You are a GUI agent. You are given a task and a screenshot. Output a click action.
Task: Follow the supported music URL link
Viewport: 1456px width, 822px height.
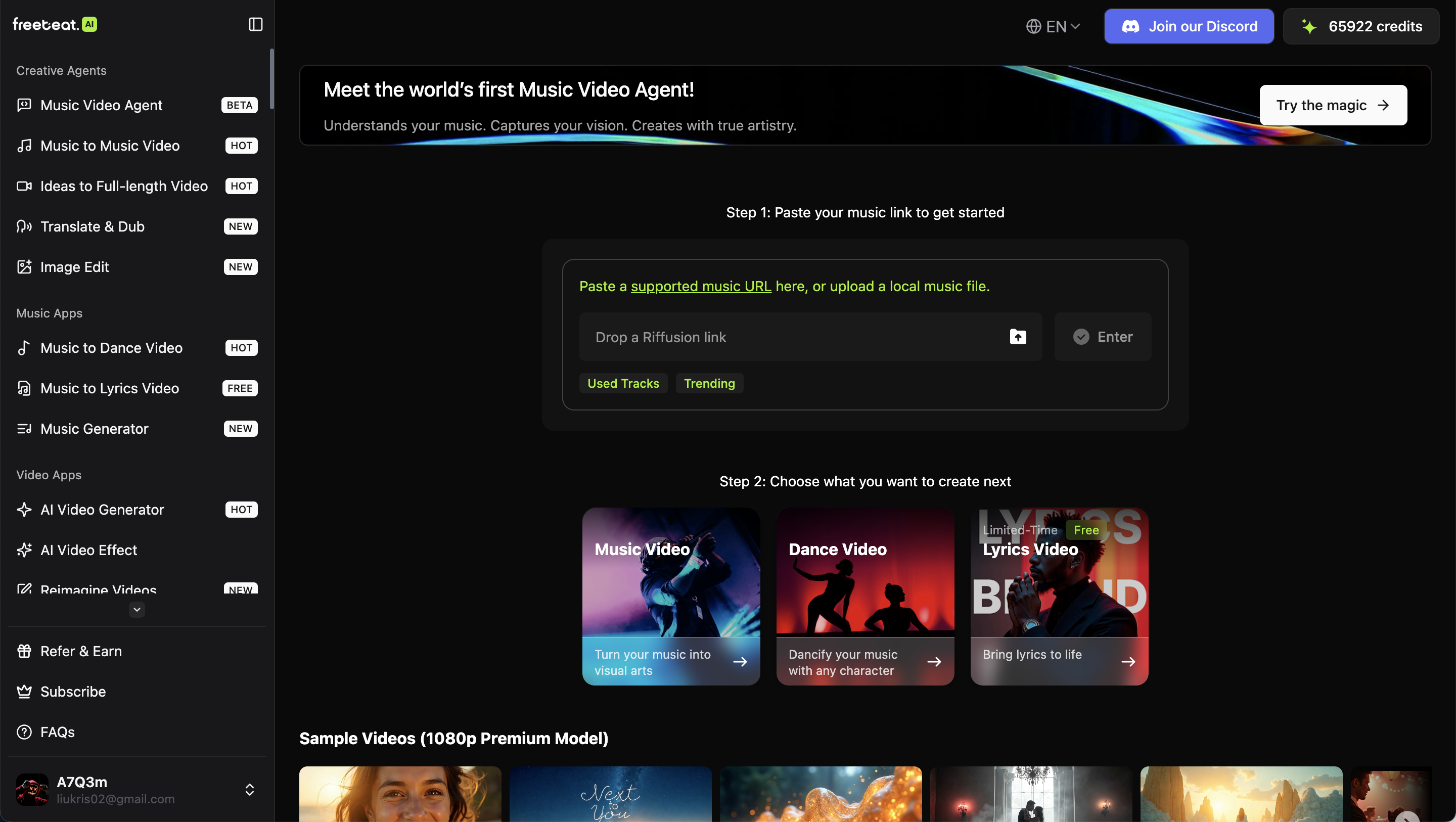700,286
